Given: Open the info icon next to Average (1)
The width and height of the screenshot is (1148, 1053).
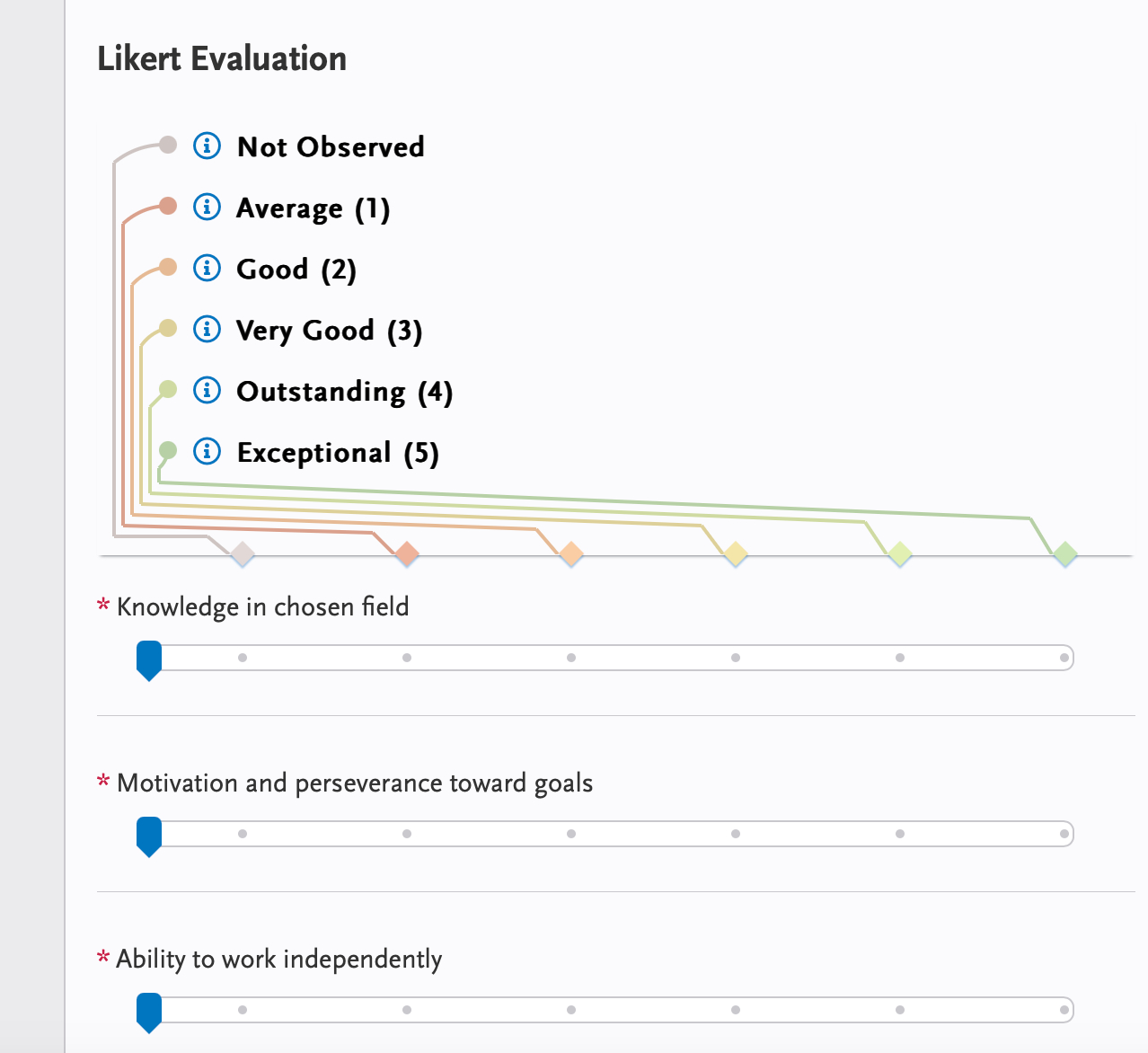Looking at the screenshot, I should click(208, 207).
